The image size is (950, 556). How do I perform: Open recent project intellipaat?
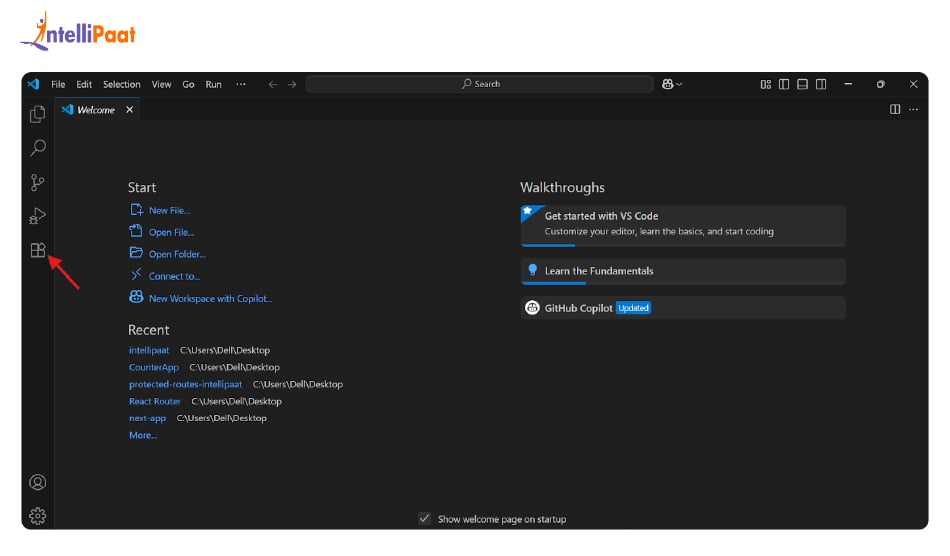(x=149, y=350)
